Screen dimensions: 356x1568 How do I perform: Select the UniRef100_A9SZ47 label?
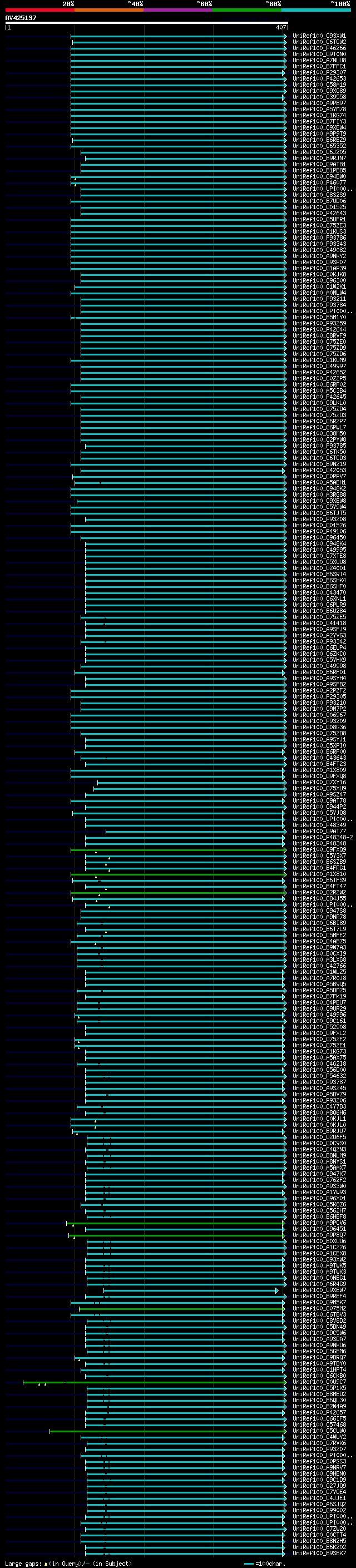pyautogui.click(x=319, y=795)
